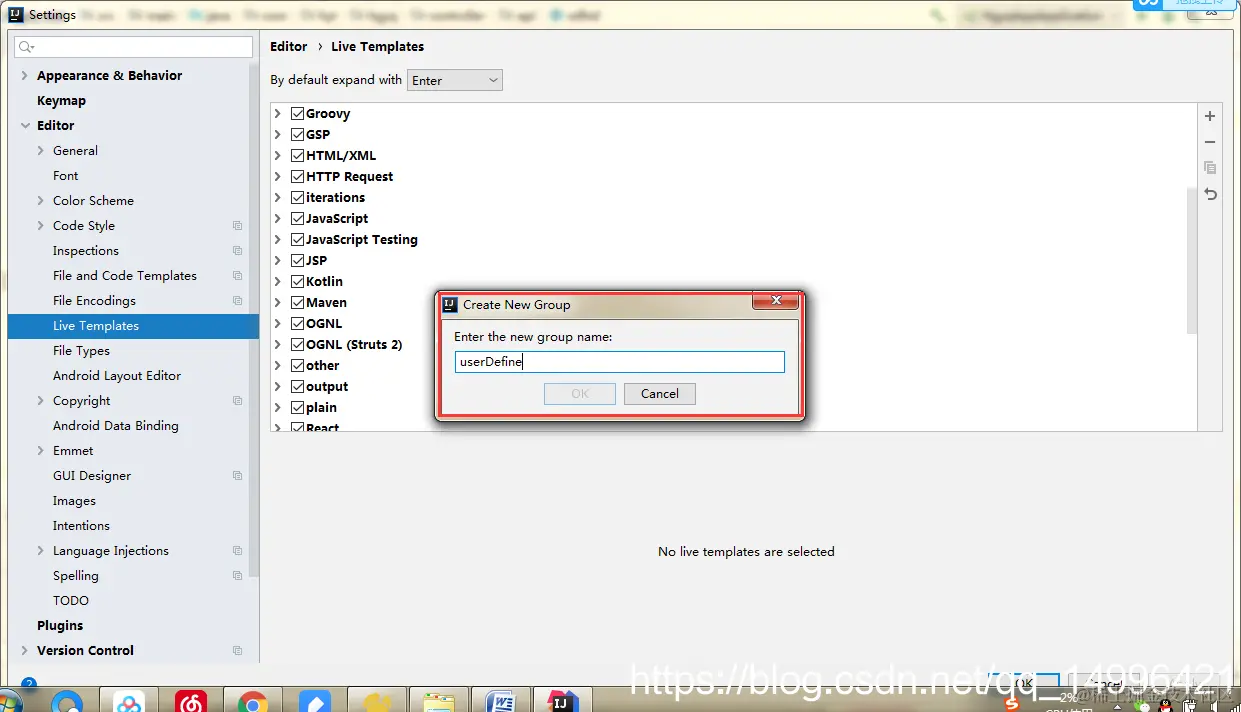Toggle the HTML/XML group checkbox
Screen dimensions: 1241x712
coord(298,156)
